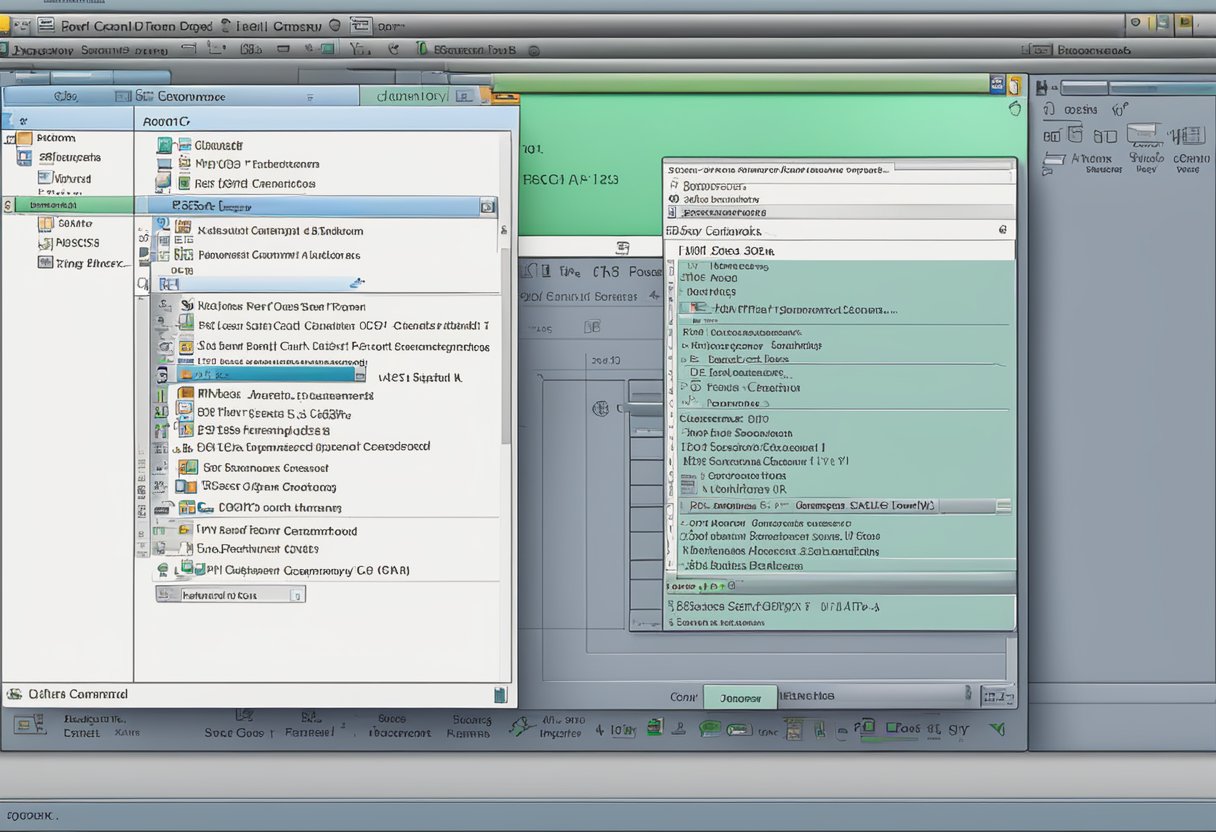The image size is (1216, 832).
Task: Click the green checkmark icon in bottom toolbar
Action: pos(996,730)
